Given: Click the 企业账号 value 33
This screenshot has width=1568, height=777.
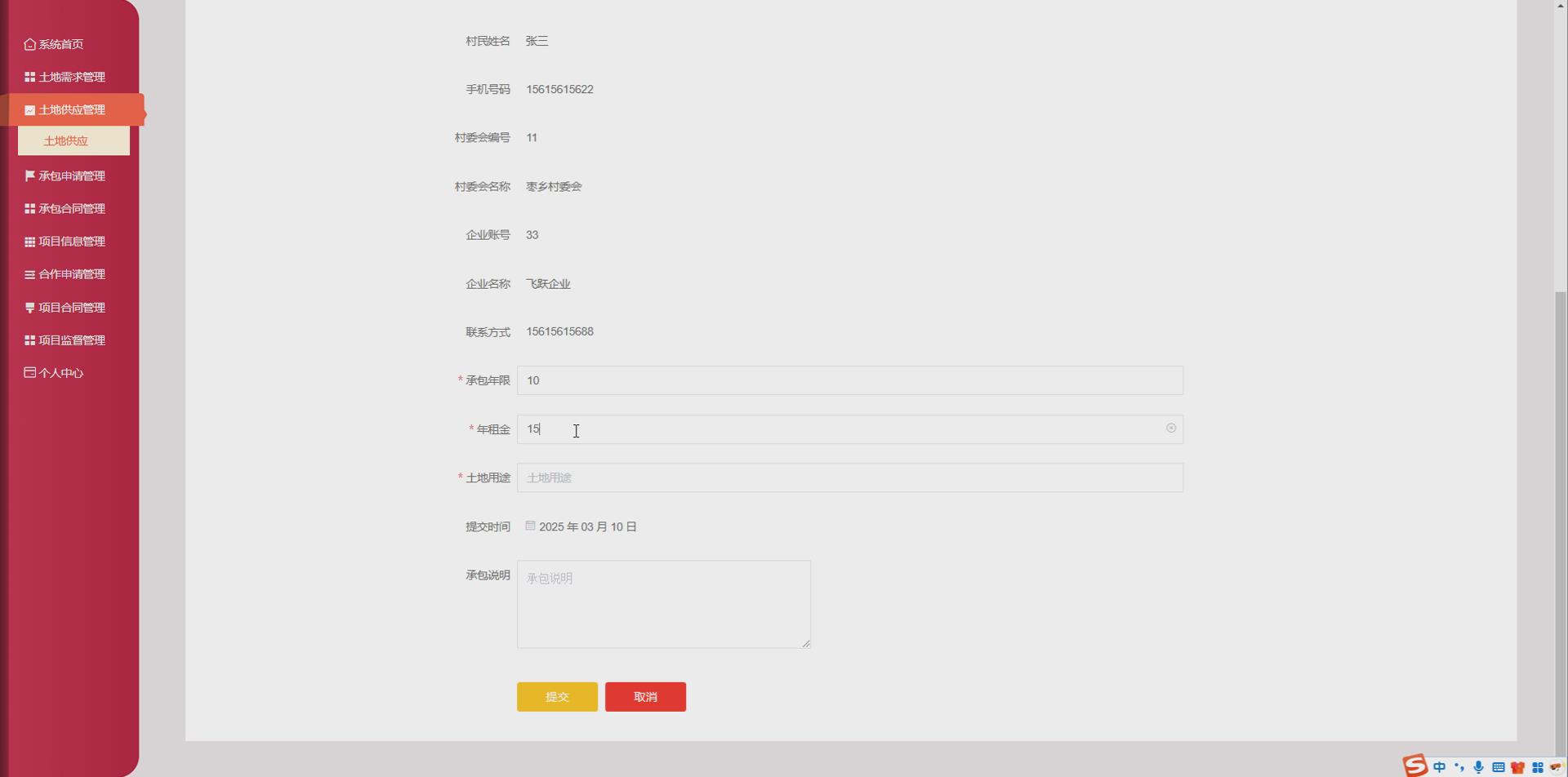Looking at the screenshot, I should (x=532, y=235).
